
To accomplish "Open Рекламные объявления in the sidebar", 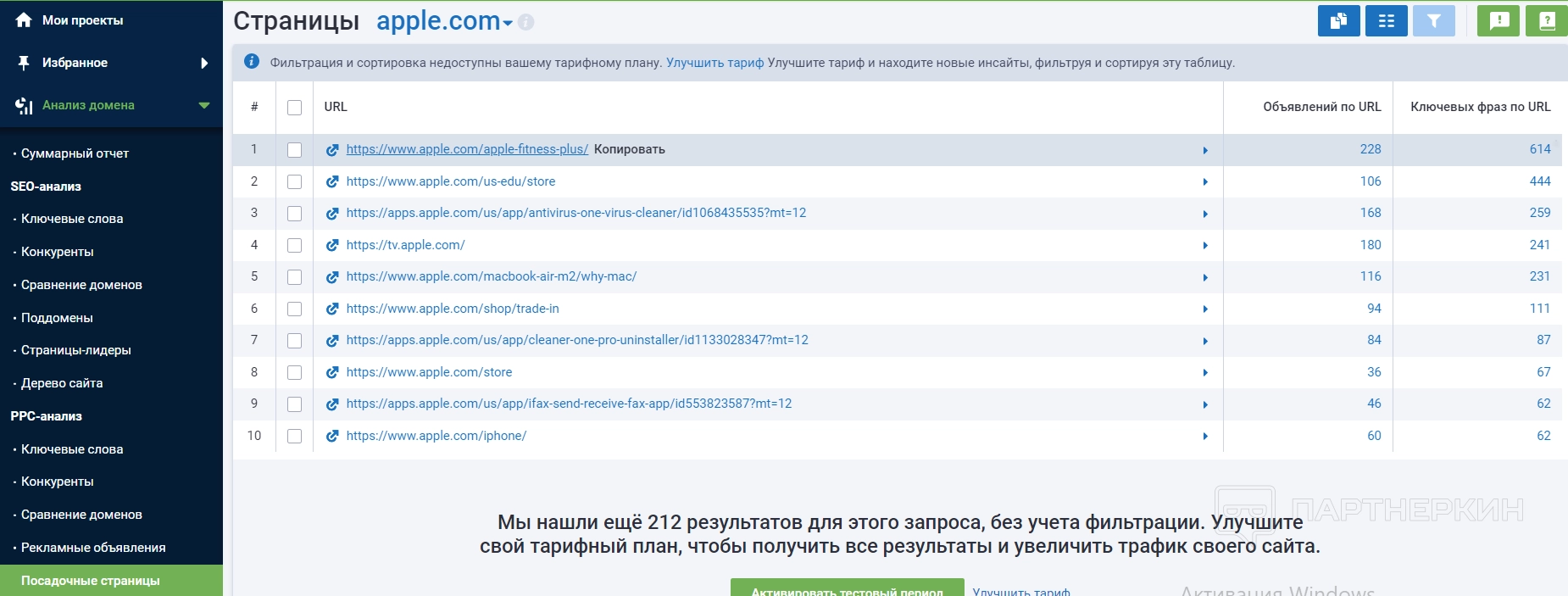I will [93, 548].
